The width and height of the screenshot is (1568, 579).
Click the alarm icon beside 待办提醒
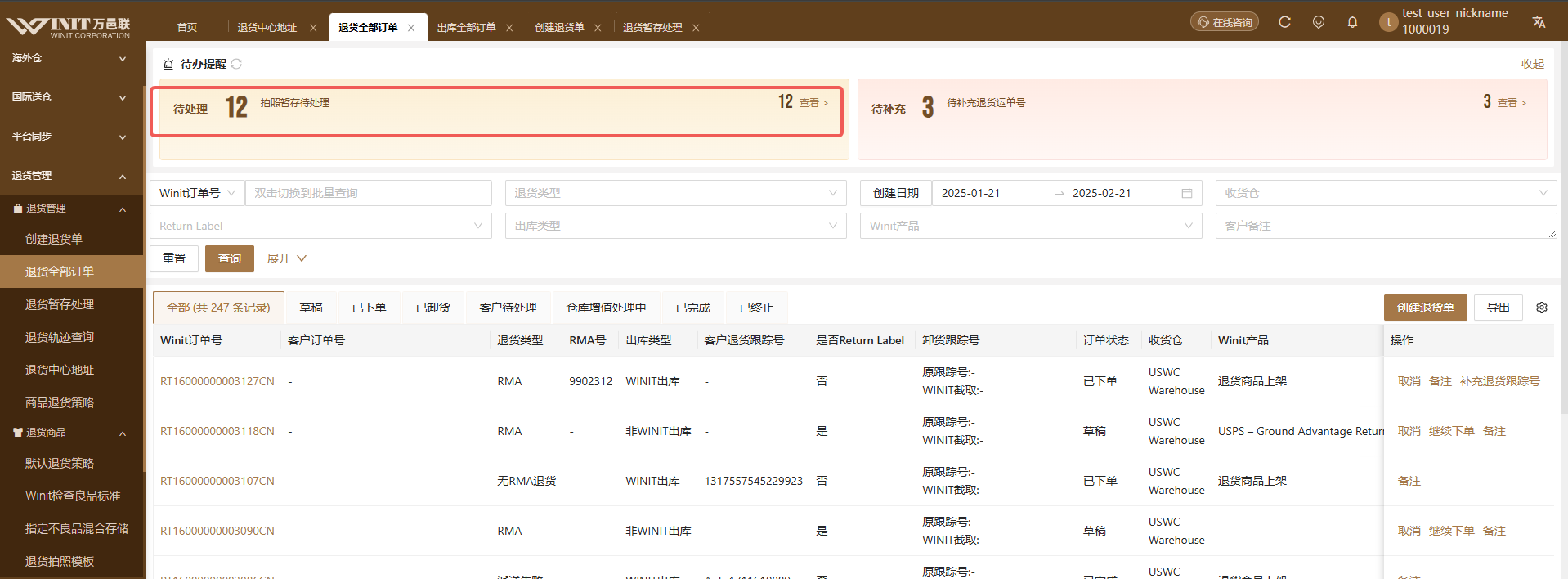point(168,64)
